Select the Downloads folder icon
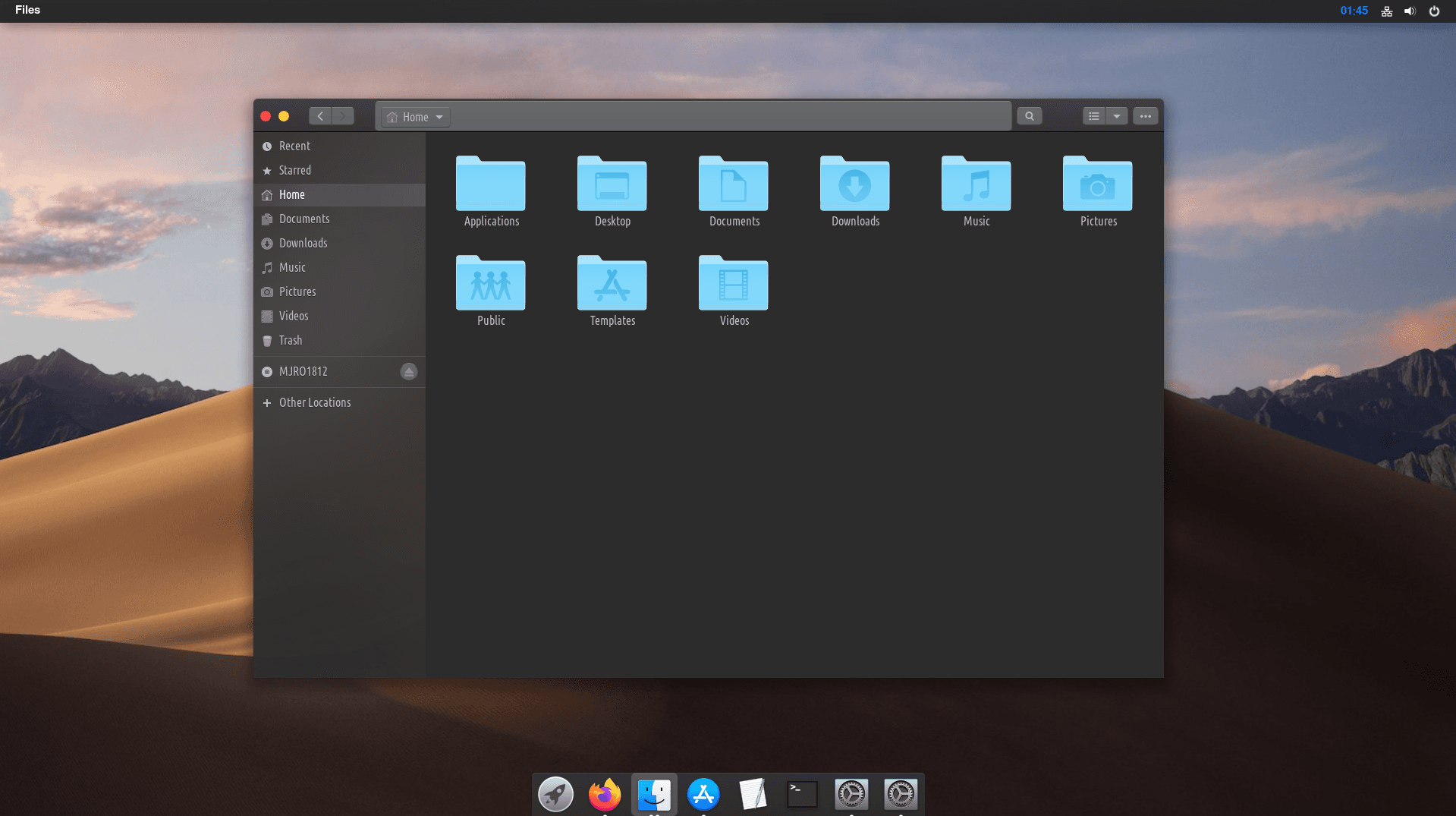 pyautogui.click(x=854, y=184)
